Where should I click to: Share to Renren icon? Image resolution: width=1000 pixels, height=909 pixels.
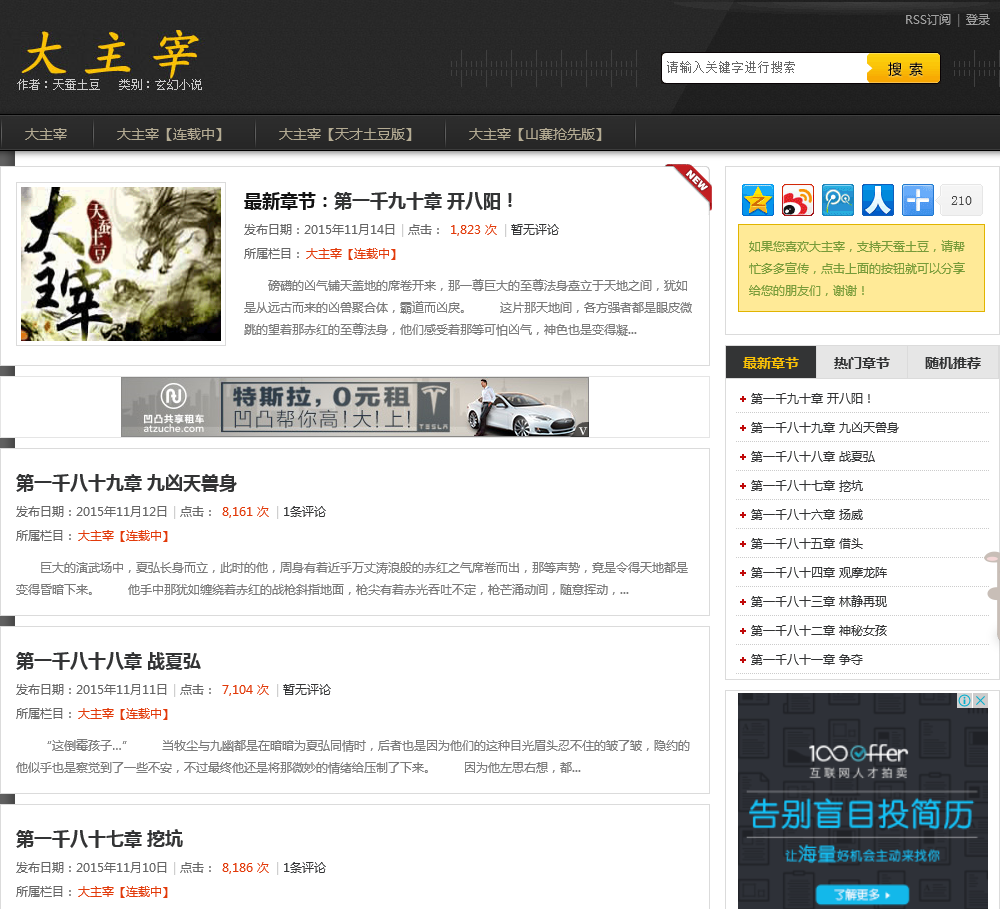coord(878,200)
